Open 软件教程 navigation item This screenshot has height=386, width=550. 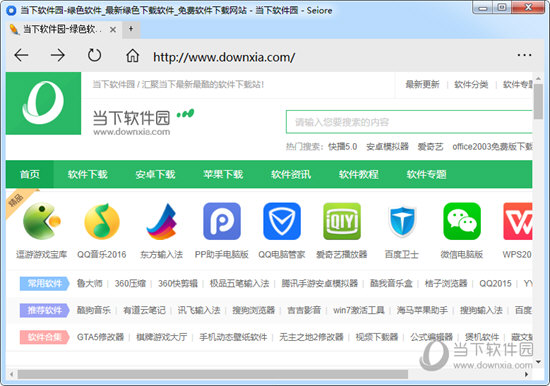pyautogui.click(x=358, y=174)
